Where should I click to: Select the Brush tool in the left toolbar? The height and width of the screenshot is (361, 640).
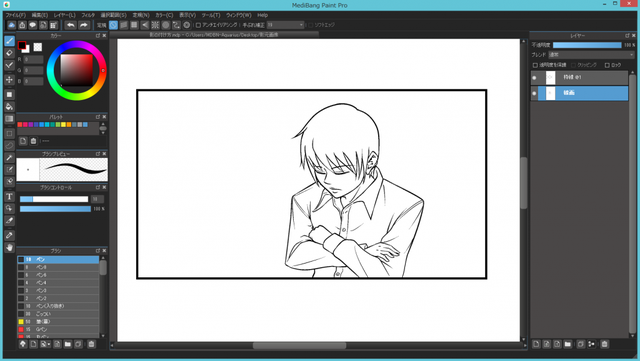[9, 41]
